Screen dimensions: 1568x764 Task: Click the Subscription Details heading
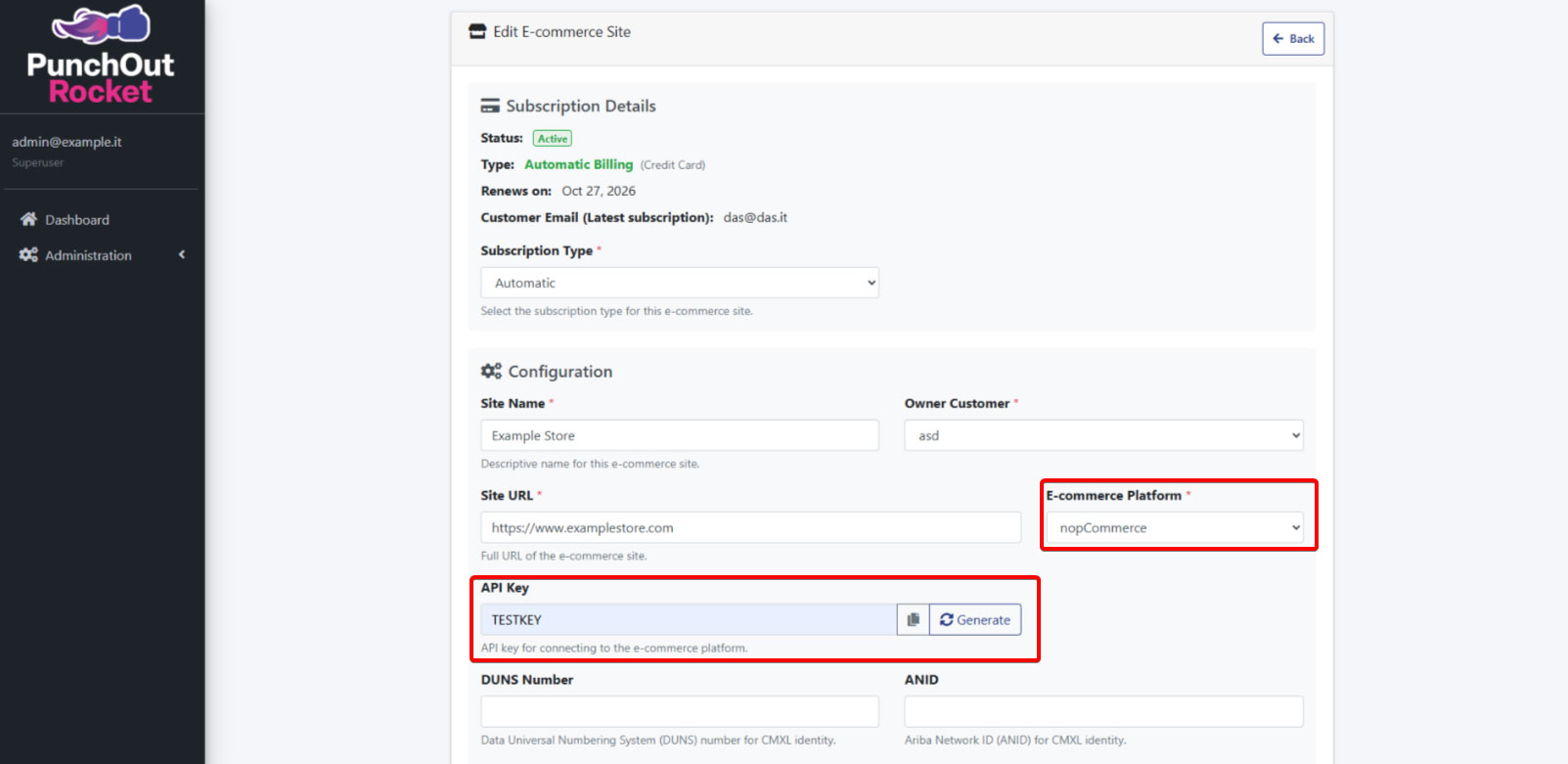pyautogui.click(x=581, y=106)
